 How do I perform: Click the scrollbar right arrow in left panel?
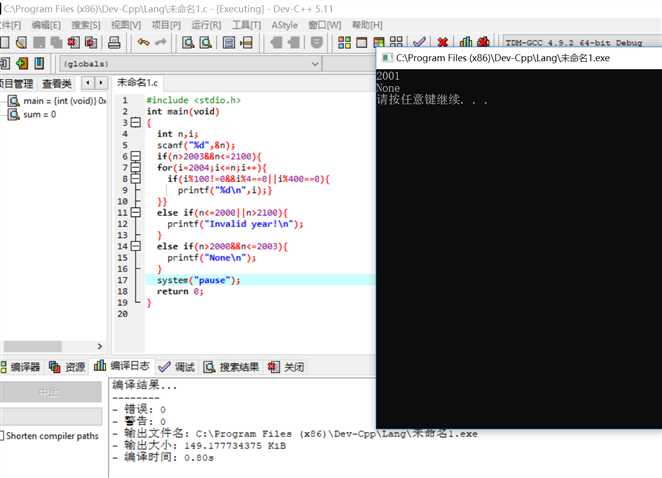coord(100,346)
